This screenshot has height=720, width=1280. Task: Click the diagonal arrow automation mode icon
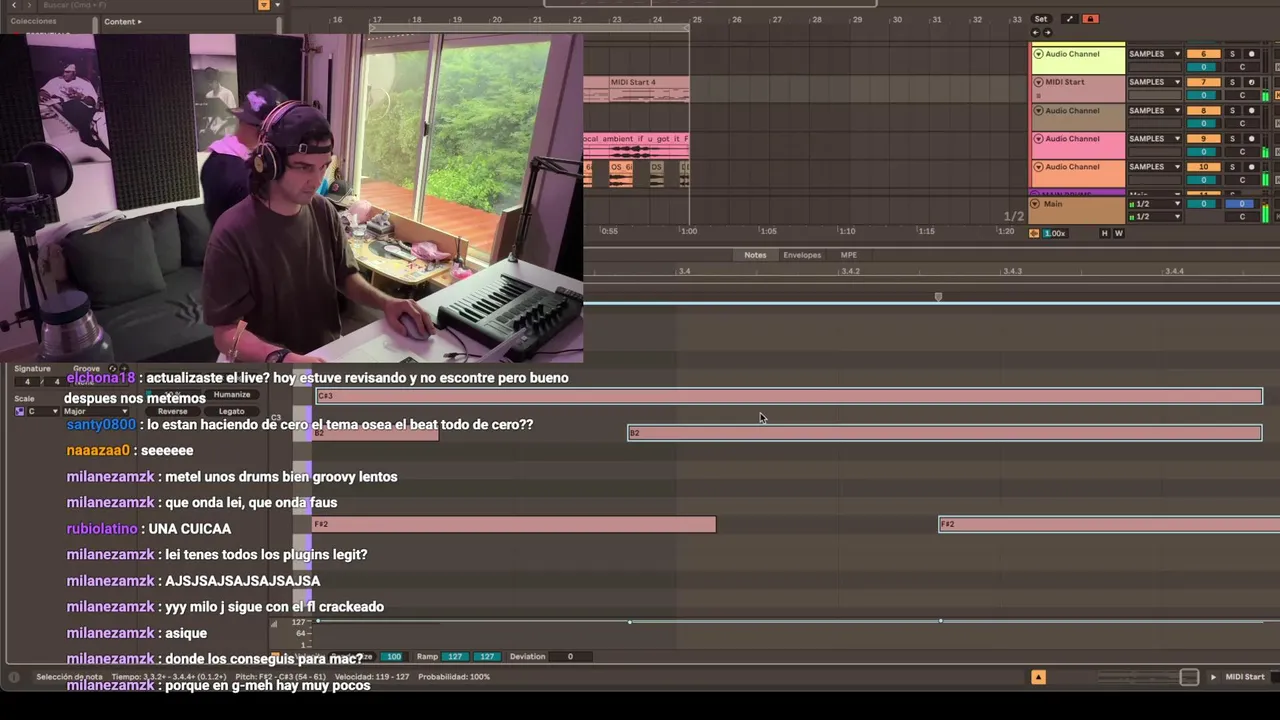point(1069,19)
